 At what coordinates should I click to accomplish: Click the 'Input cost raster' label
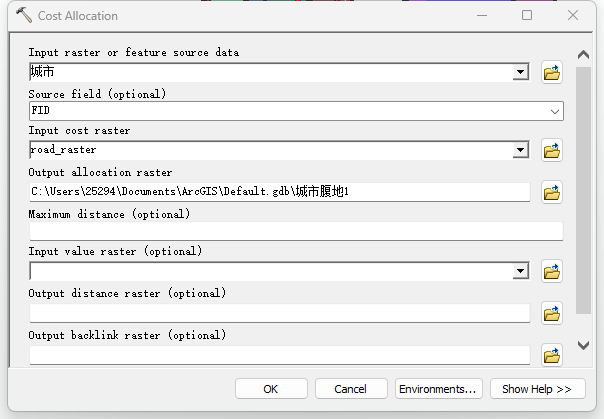[x=79, y=131]
